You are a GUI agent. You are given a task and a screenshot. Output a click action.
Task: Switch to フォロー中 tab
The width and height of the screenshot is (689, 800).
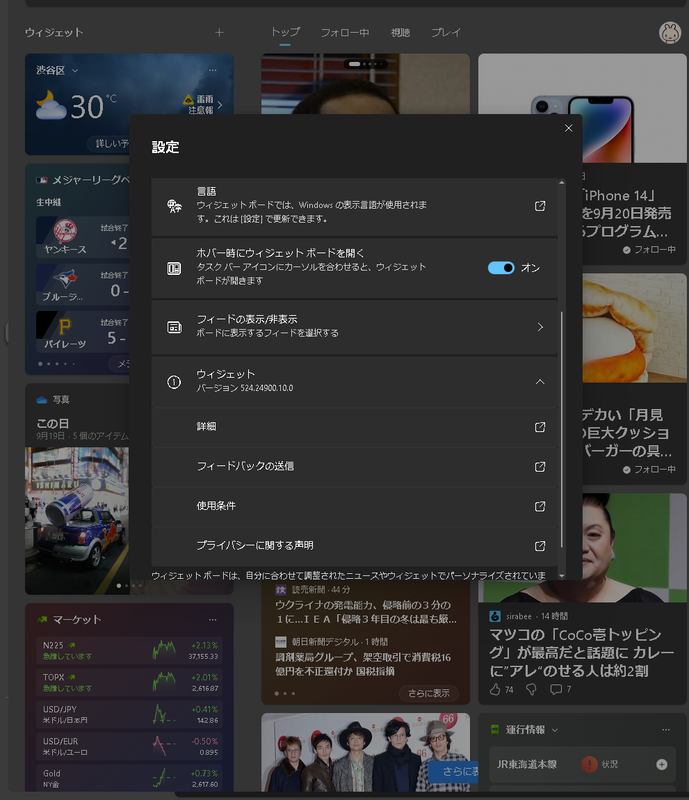click(345, 33)
